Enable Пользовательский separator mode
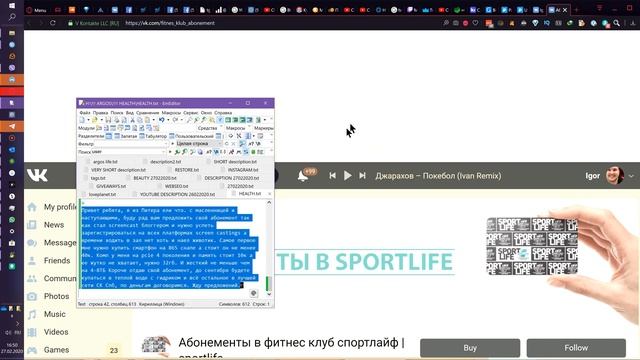 pyautogui.click(x=191, y=136)
